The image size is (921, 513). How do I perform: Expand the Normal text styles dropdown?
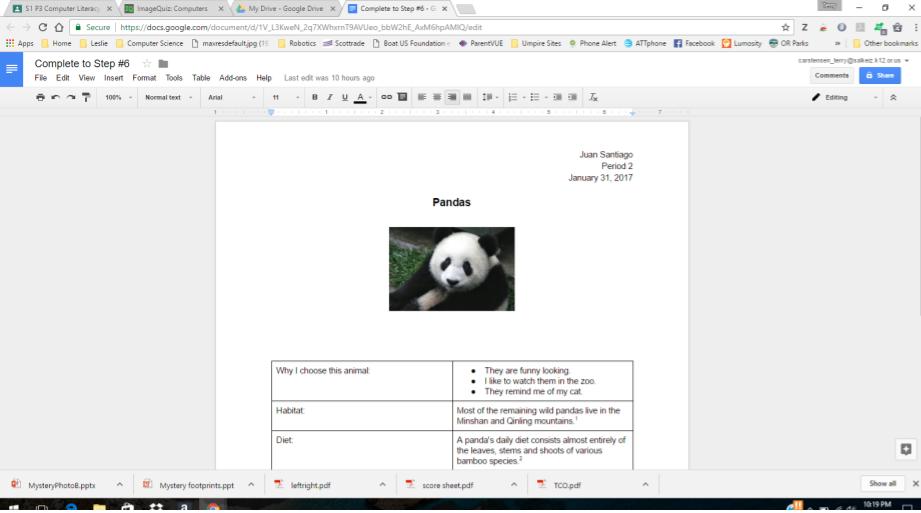pyautogui.click(x=168, y=97)
